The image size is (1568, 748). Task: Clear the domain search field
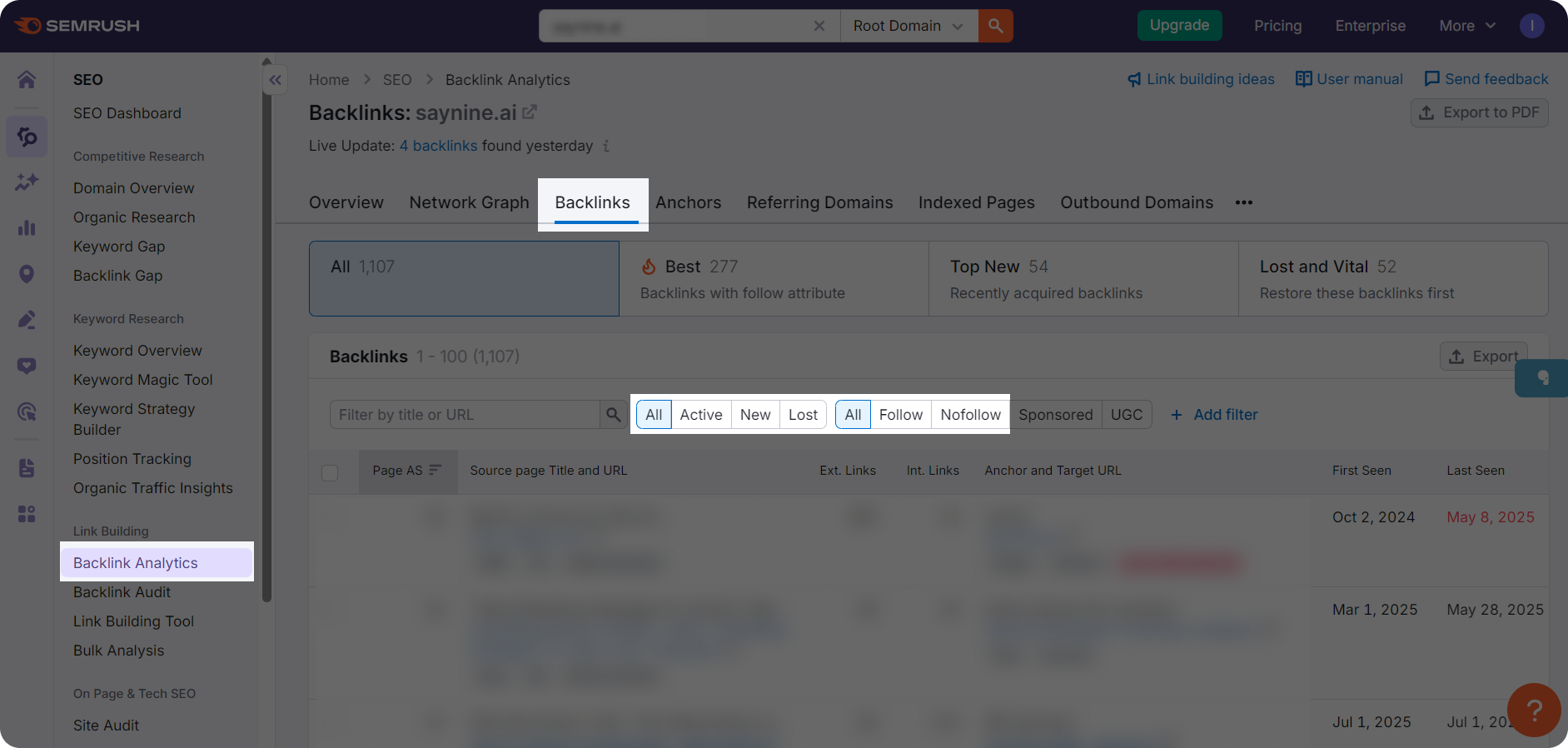pos(819,26)
